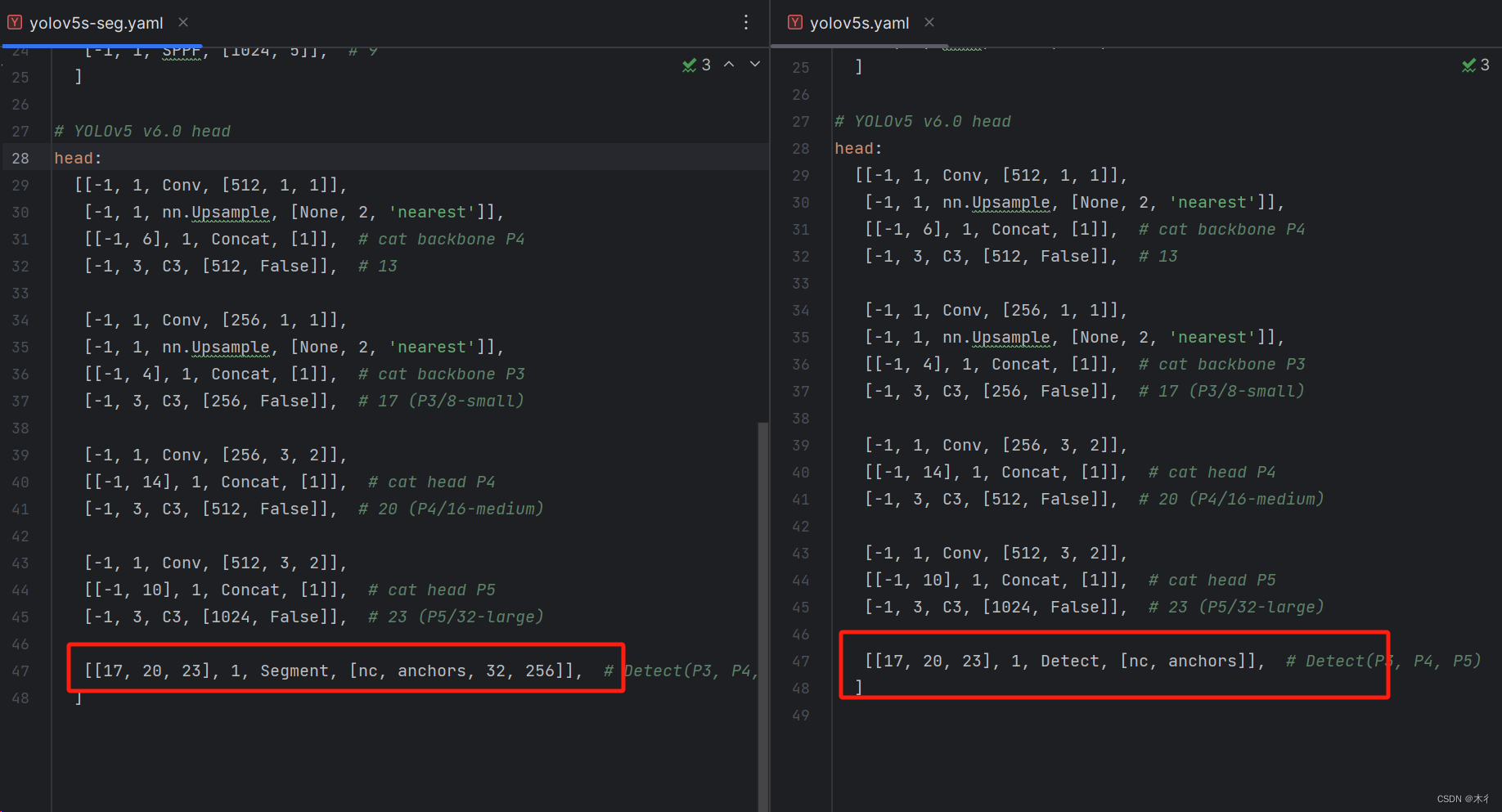1502x812 pixels.
Task: Switch to the yolov5s-seg.yaml tab
Action: click(96, 23)
